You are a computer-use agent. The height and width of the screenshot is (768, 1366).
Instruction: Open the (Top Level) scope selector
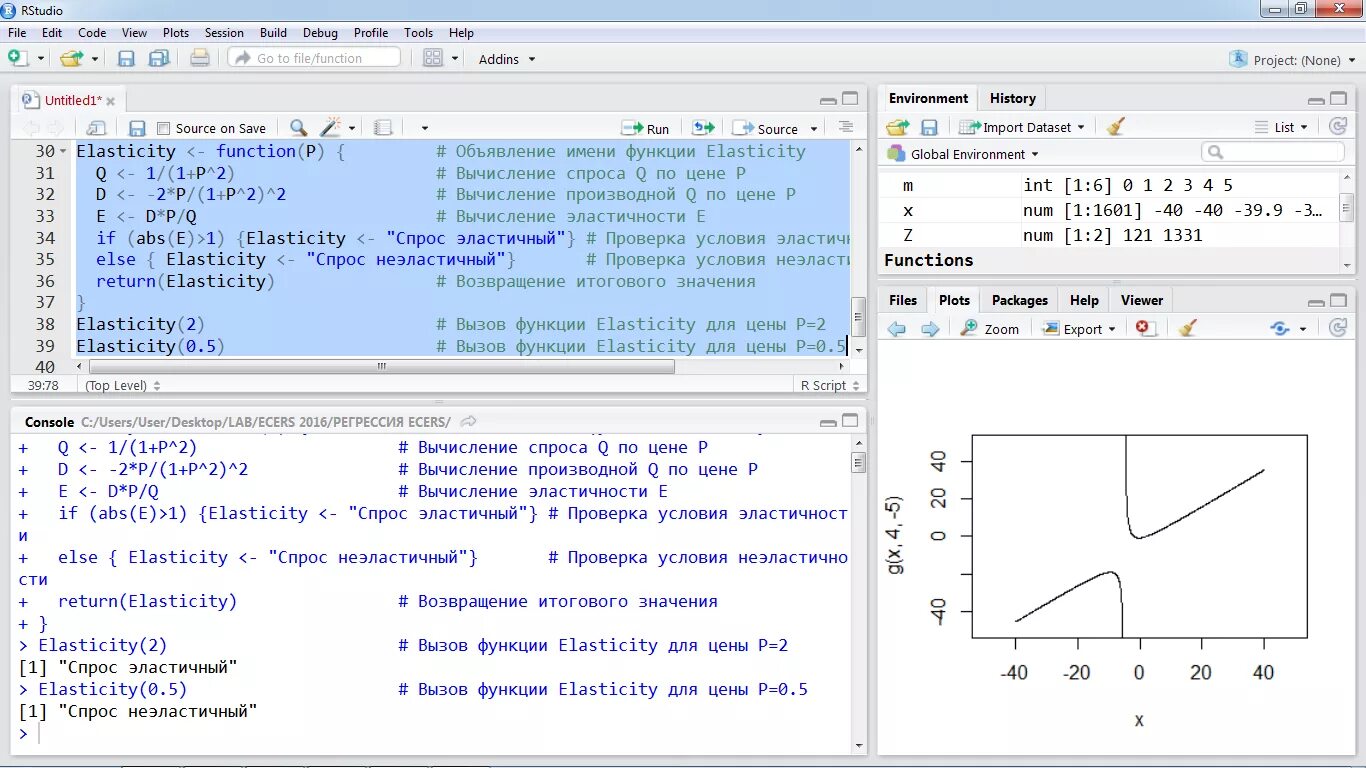tap(123, 385)
